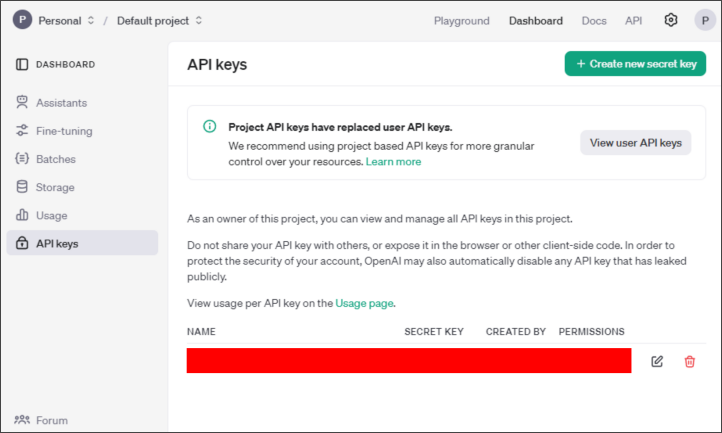Click the API keys page heading
Viewport: 722px width, 433px height.
coord(217,64)
